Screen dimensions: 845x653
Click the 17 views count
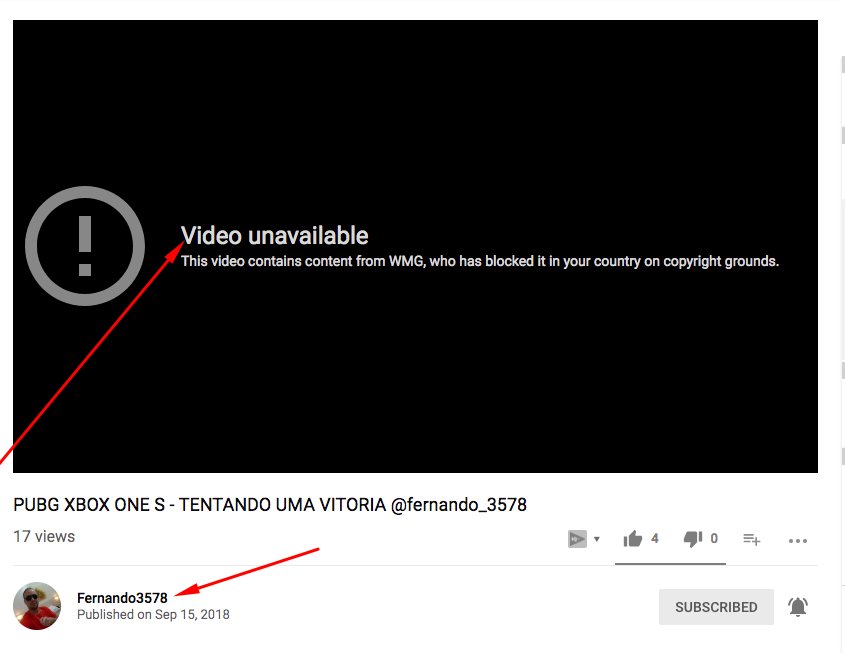click(44, 537)
